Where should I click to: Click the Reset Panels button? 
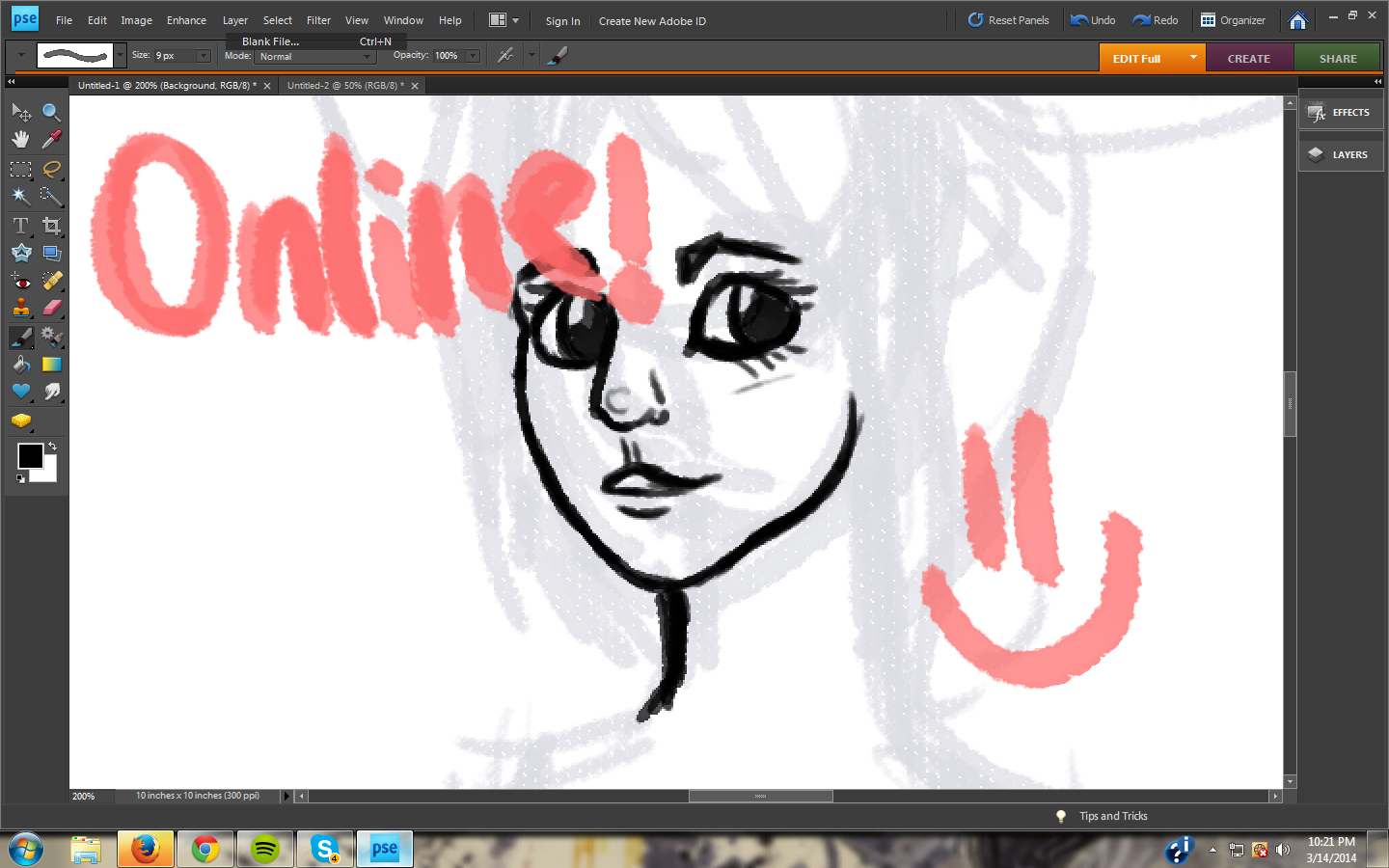[1008, 20]
